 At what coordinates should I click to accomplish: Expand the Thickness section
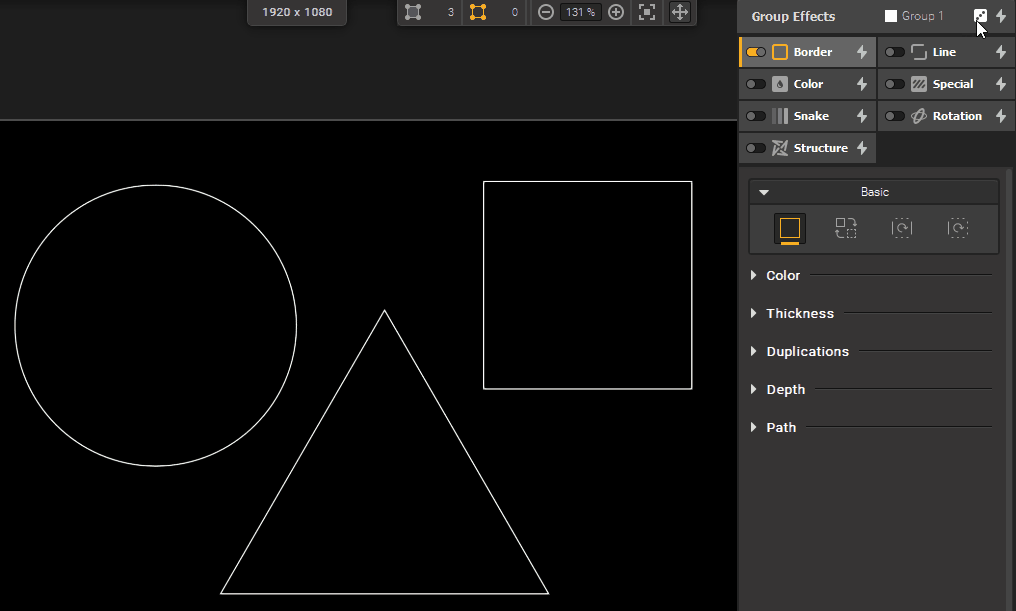(799, 313)
